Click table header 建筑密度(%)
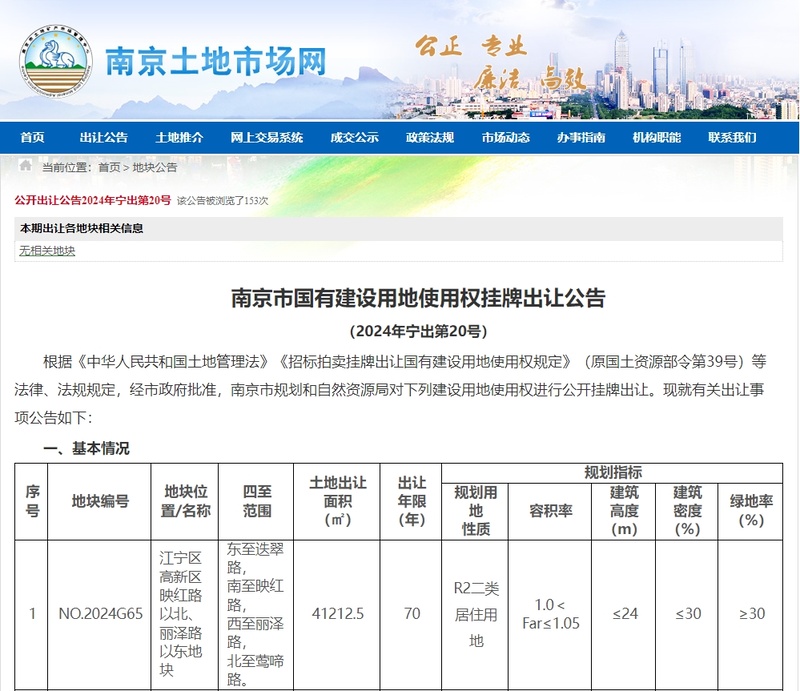 [x=687, y=511]
